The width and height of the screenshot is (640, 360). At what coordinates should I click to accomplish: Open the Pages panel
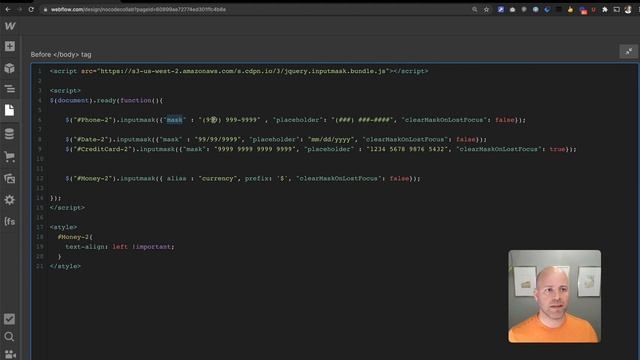point(10,110)
